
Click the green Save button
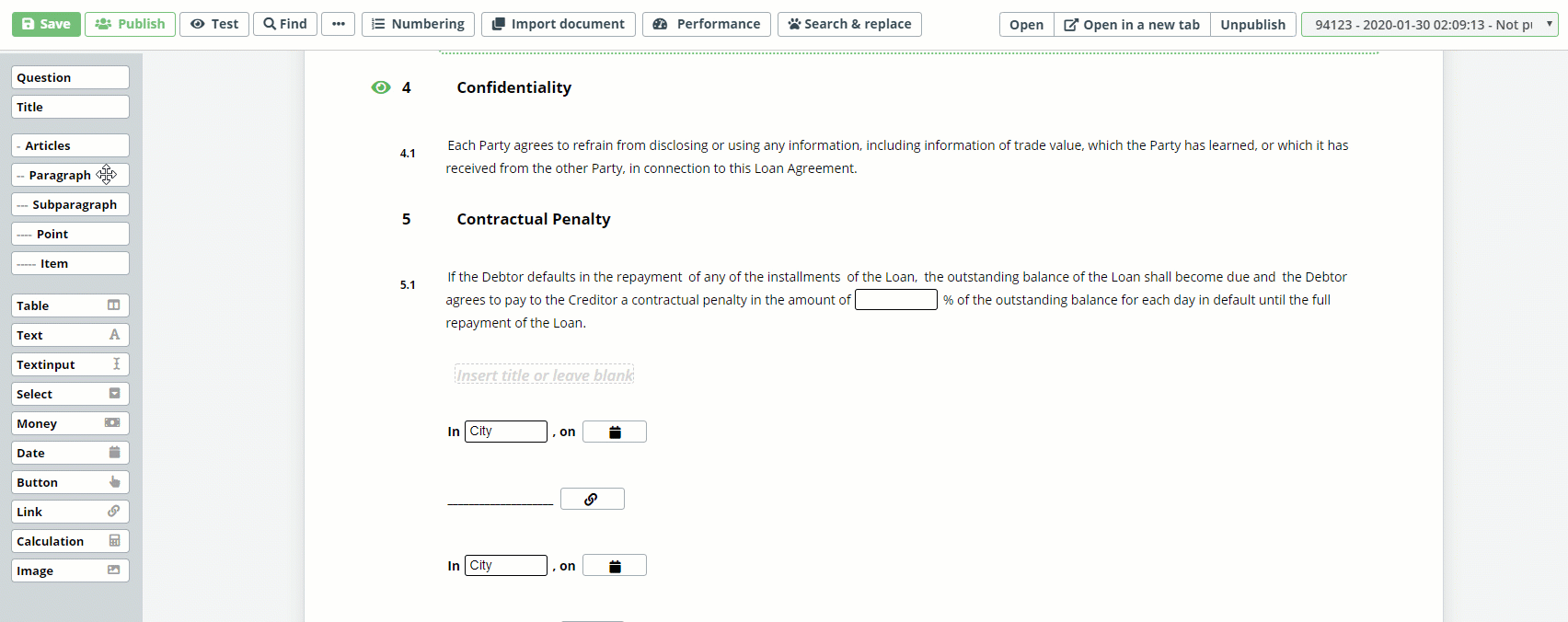[46, 24]
